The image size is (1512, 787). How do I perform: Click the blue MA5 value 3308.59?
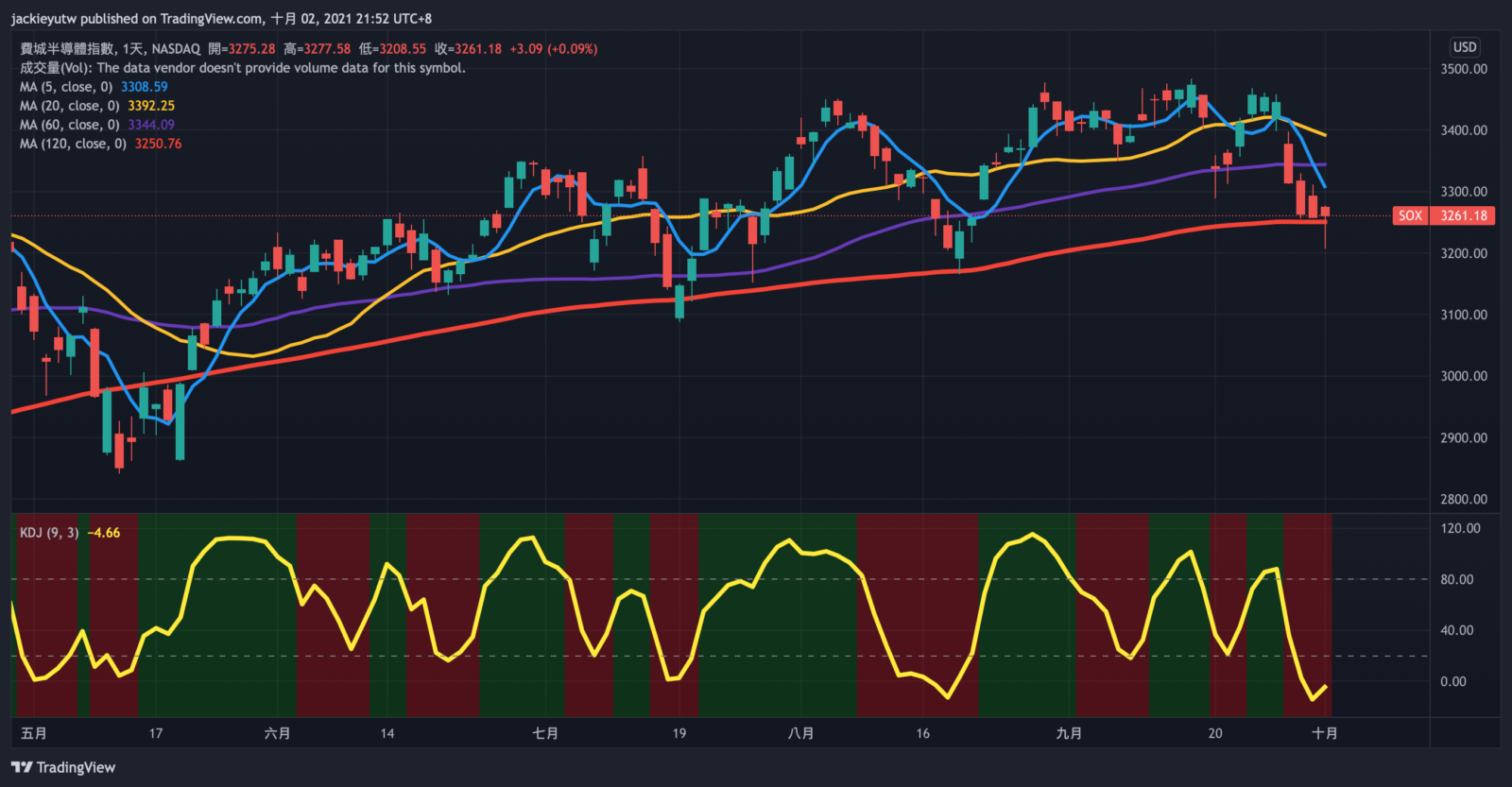pyautogui.click(x=144, y=87)
